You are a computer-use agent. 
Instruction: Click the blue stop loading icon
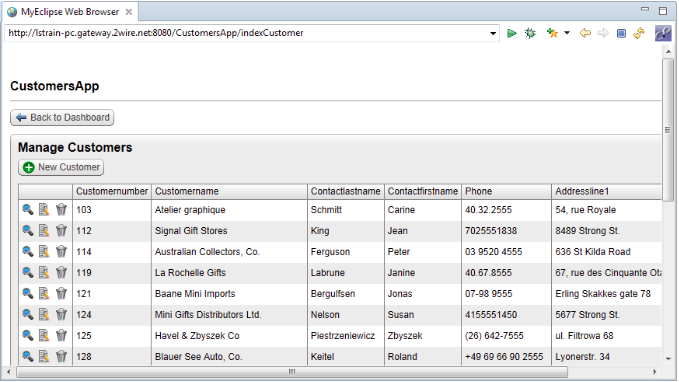click(x=621, y=33)
